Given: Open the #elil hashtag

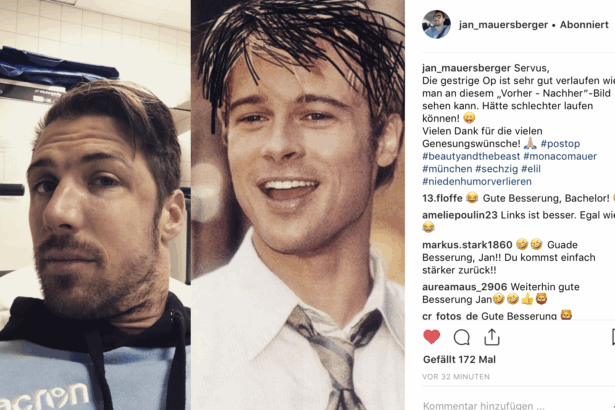Looking at the screenshot, I should coord(531,169).
